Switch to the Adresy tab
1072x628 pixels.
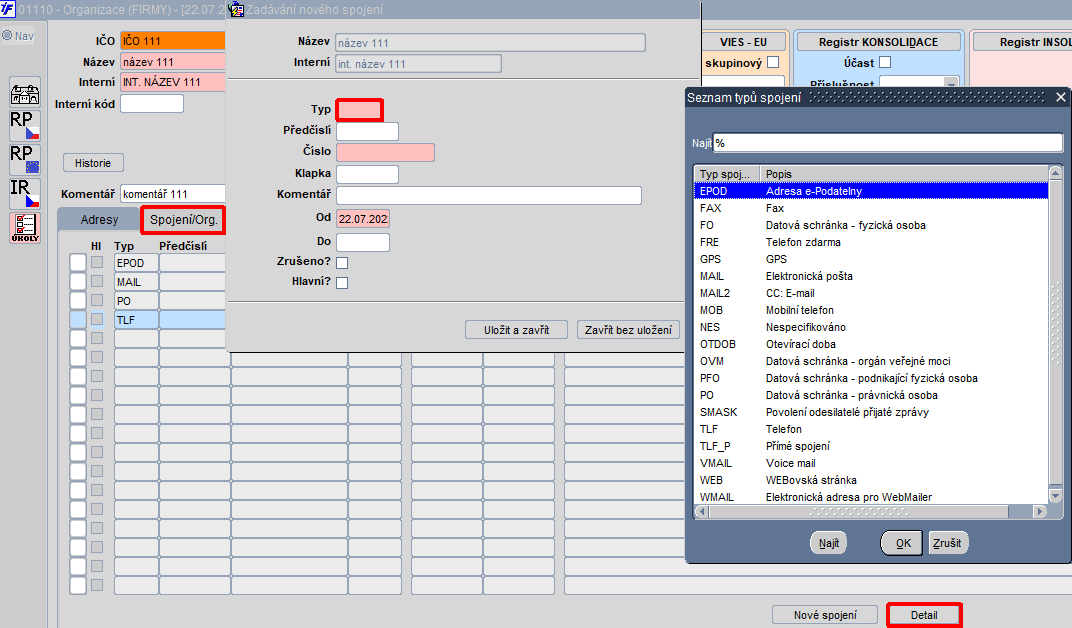click(99, 219)
